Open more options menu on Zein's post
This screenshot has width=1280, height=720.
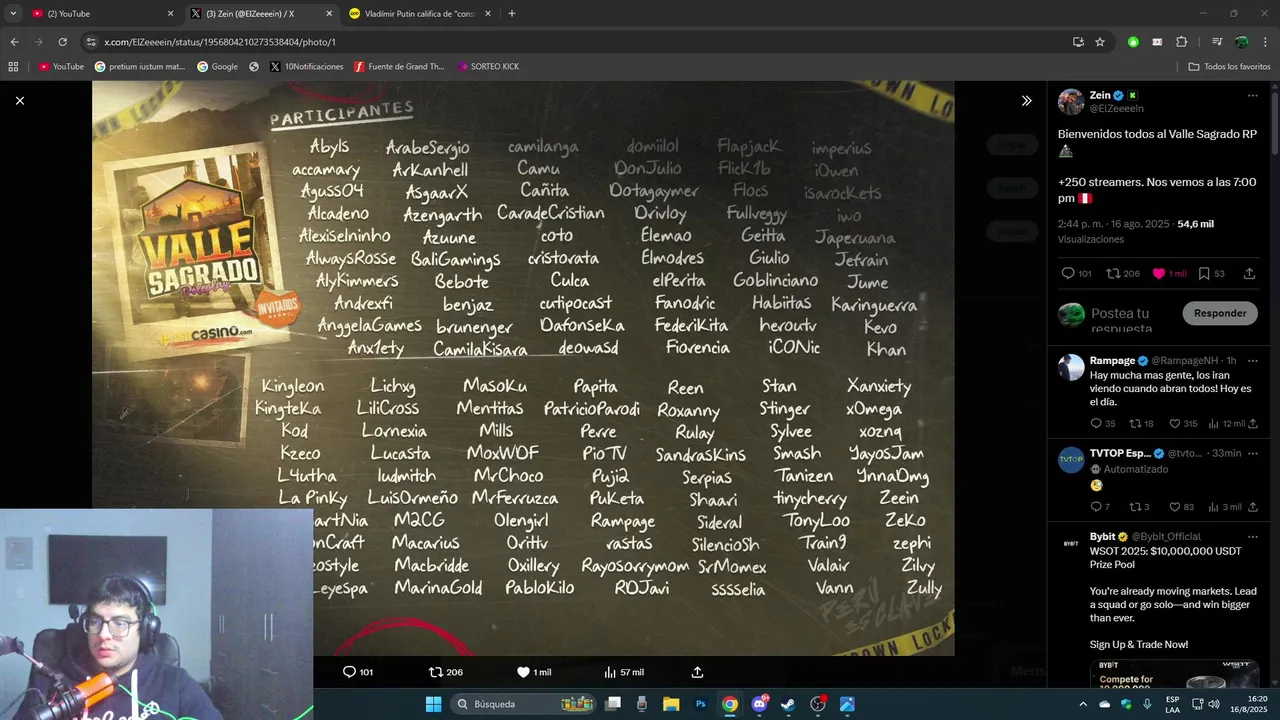tap(1252, 96)
